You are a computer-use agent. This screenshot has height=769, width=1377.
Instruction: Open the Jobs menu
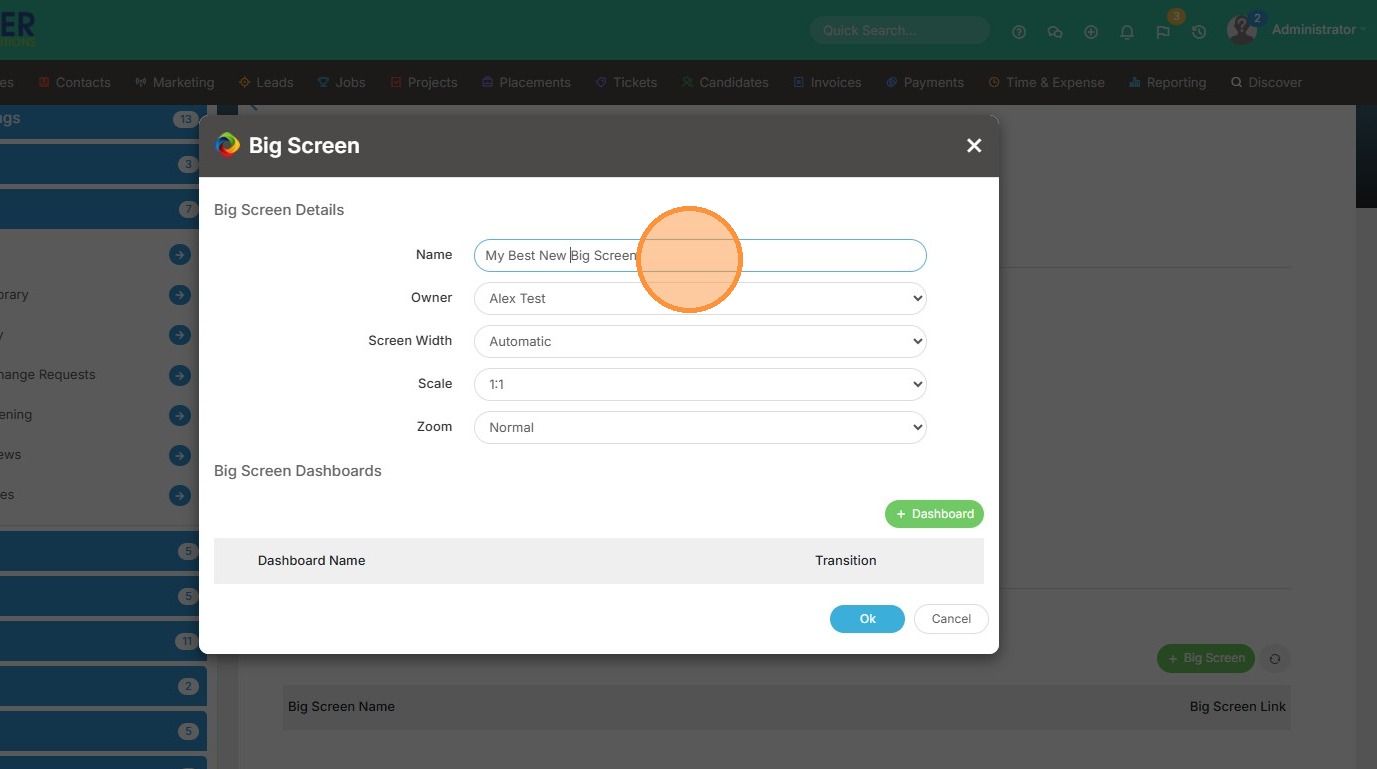click(x=342, y=82)
